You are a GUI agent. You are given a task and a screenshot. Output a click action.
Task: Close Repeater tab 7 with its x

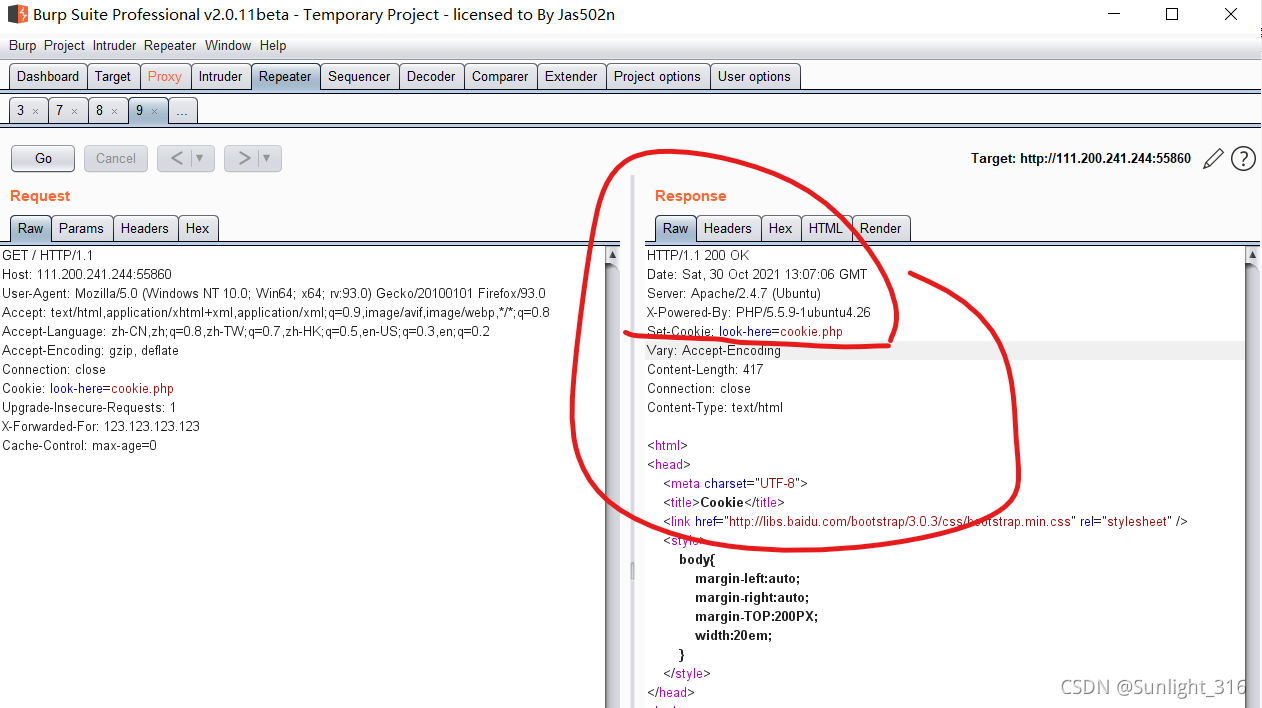74,111
